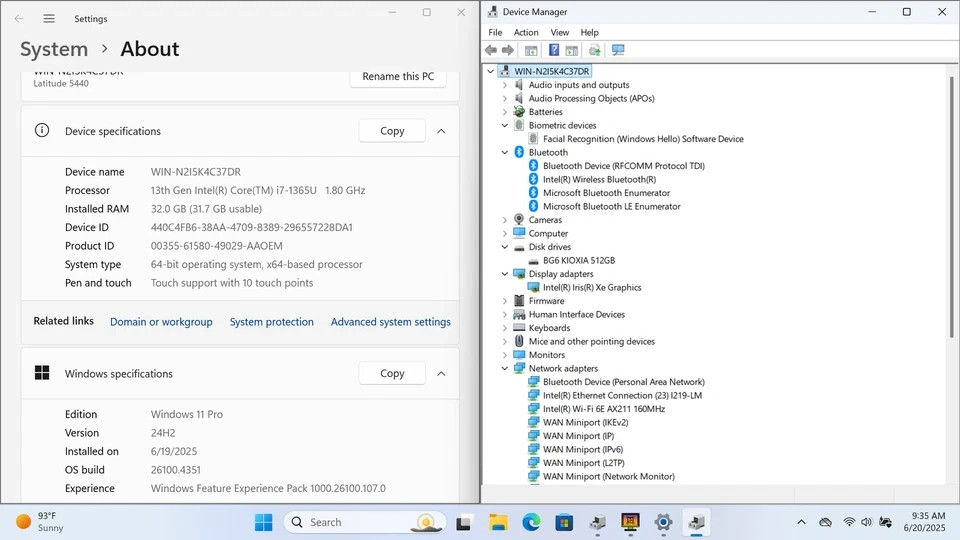Click the Back arrow in Device Manager toolbar
The height and width of the screenshot is (540, 960).
490,50
